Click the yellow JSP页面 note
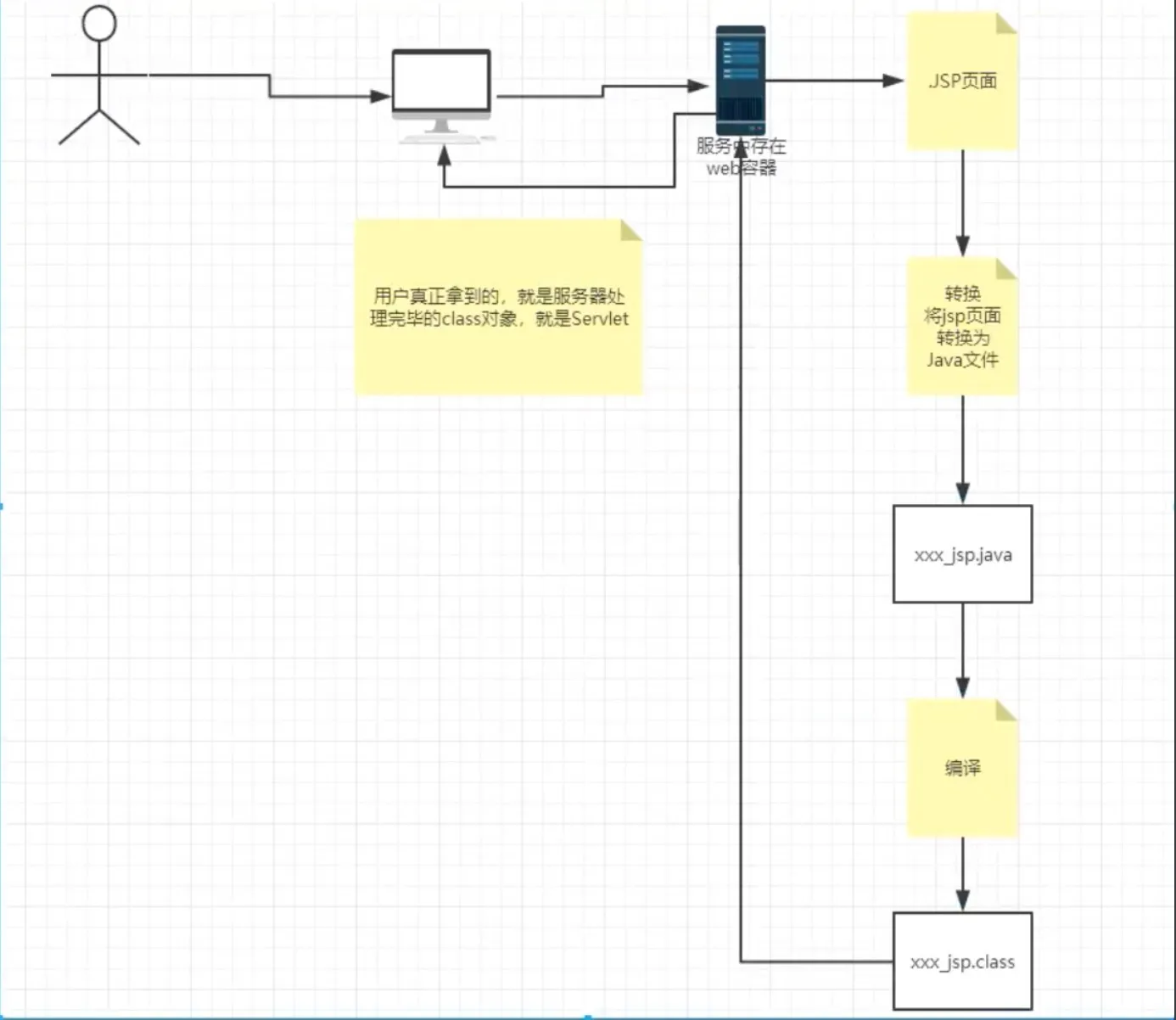Screen dimensions: 1176x1020 point(962,81)
